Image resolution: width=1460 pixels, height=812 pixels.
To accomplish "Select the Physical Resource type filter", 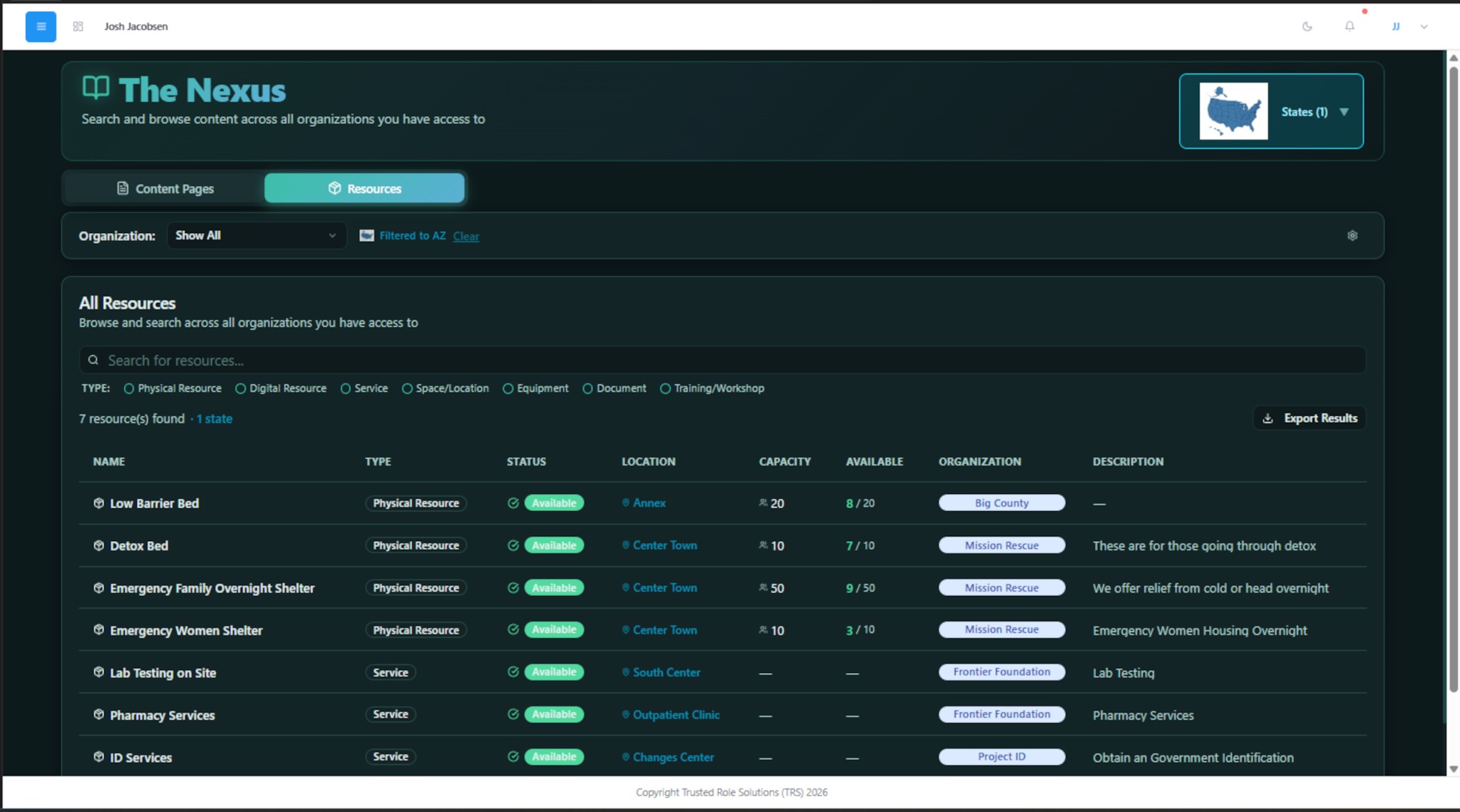I will tap(129, 388).
